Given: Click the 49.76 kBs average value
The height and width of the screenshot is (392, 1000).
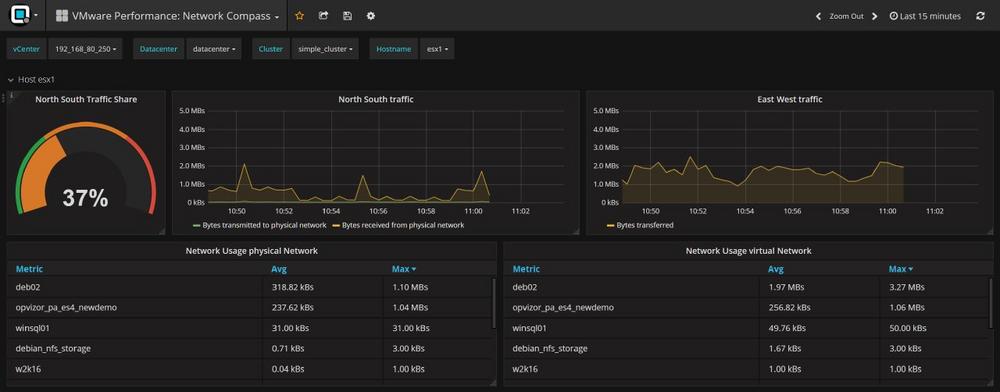Looking at the screenshot, I should tap(787, 328).
